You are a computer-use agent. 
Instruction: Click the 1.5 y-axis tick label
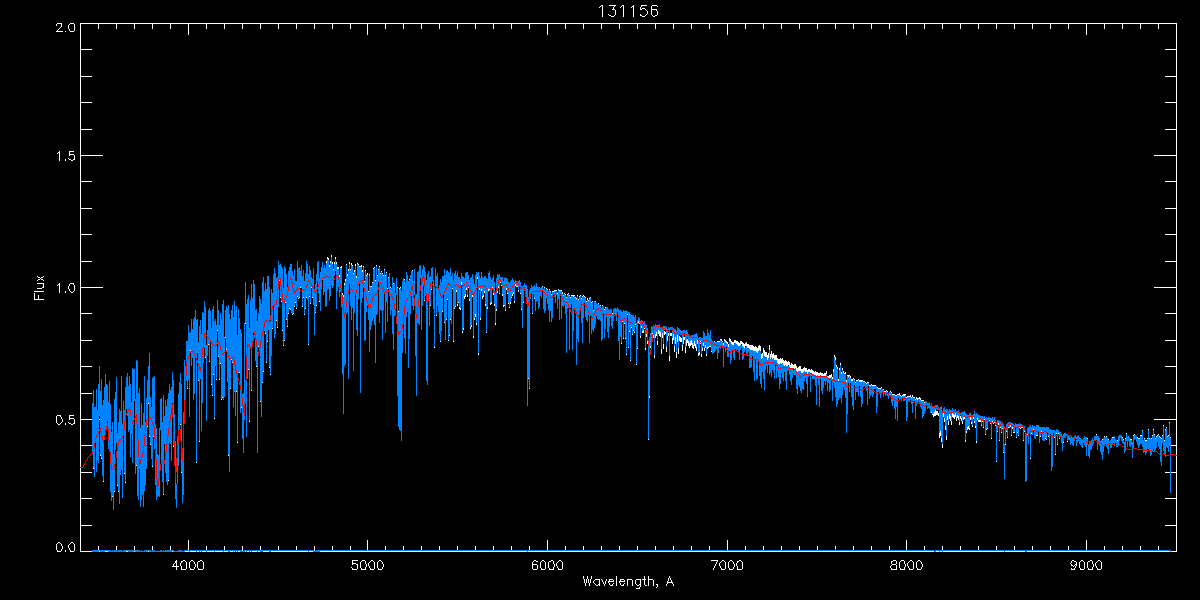tap(66, 157)
